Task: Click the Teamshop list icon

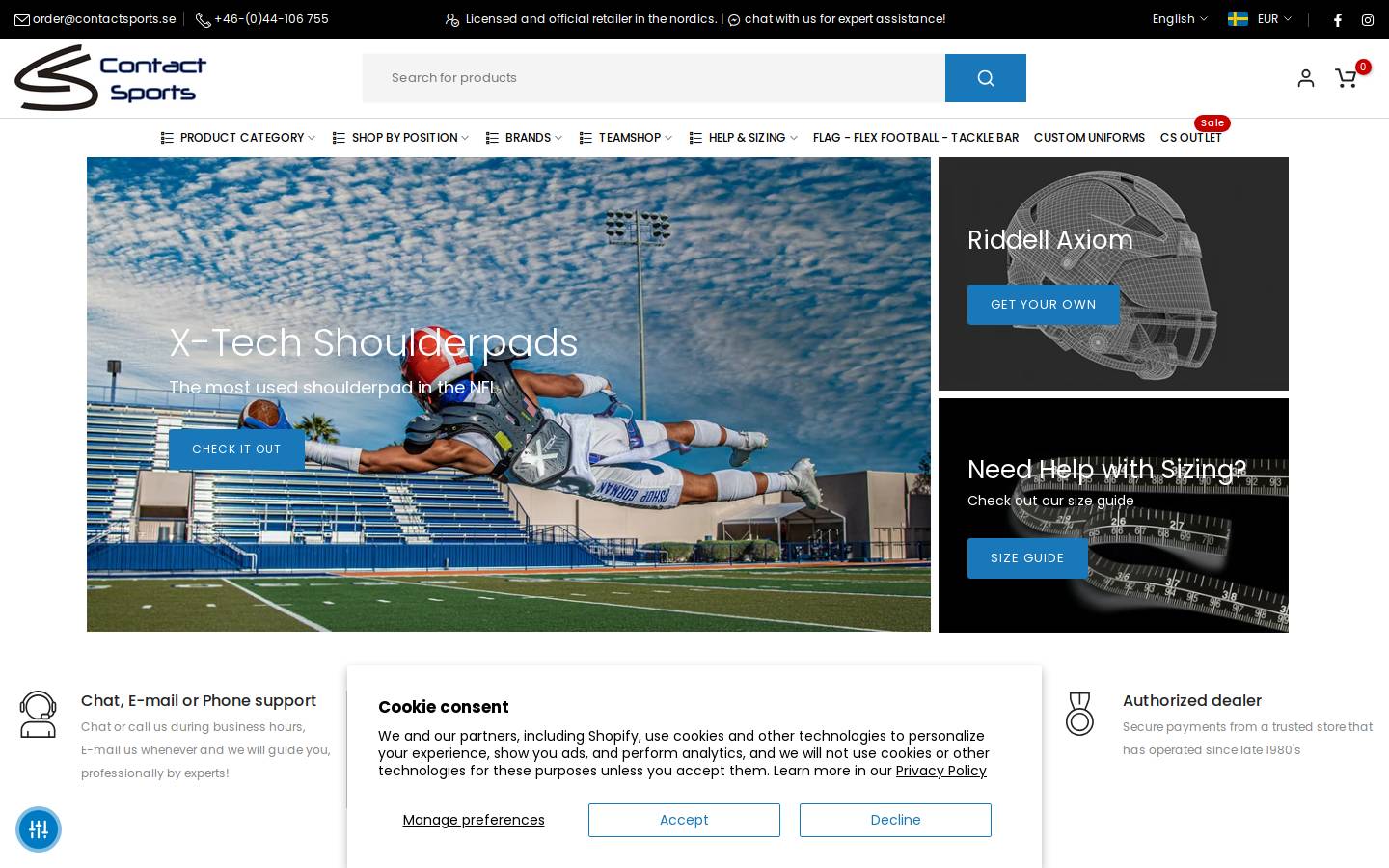Action: (586, 138)
